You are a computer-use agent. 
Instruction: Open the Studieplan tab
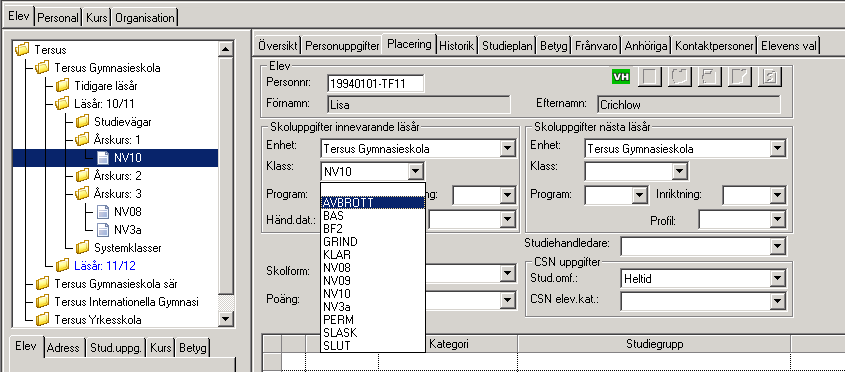point(507,46)
